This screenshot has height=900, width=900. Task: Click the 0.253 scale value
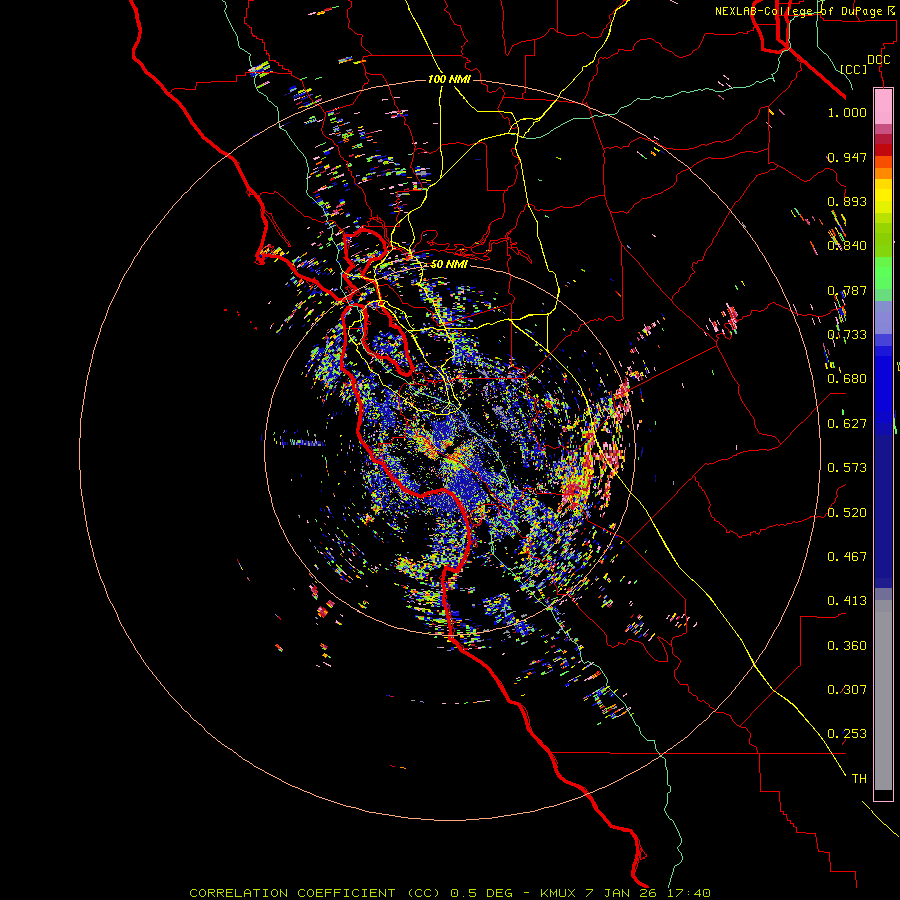847,734
